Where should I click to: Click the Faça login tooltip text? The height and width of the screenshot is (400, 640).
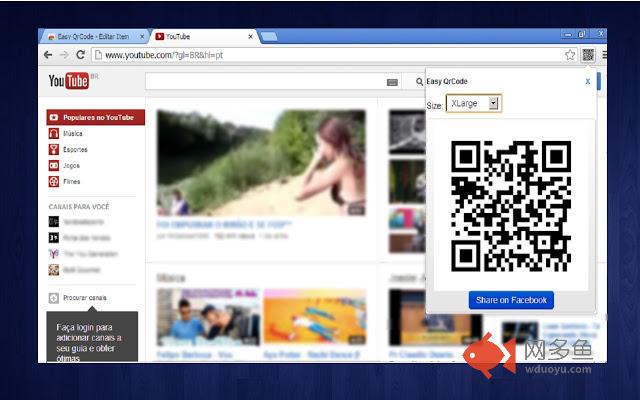(89, 343)
